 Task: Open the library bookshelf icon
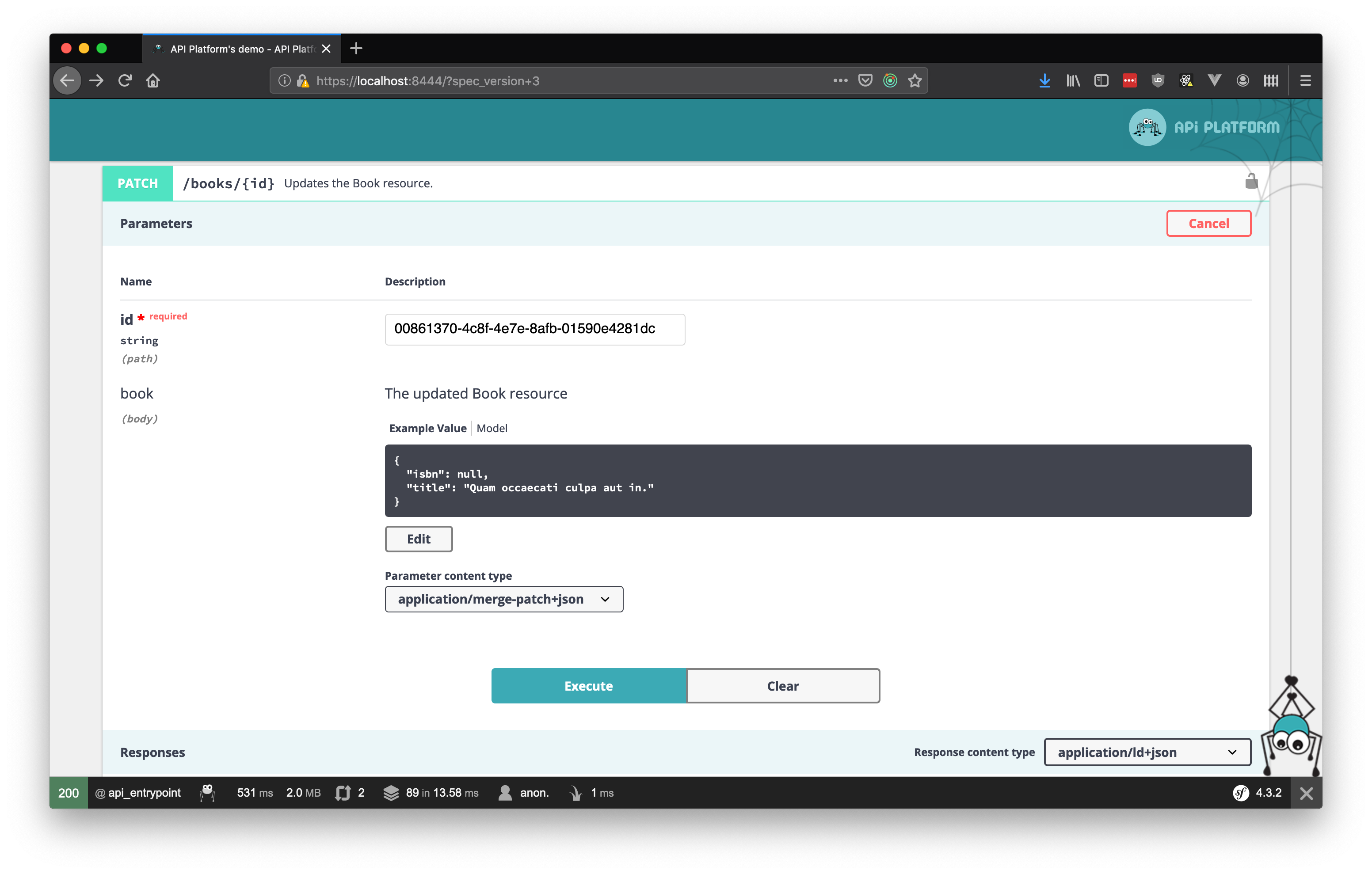1073,80
